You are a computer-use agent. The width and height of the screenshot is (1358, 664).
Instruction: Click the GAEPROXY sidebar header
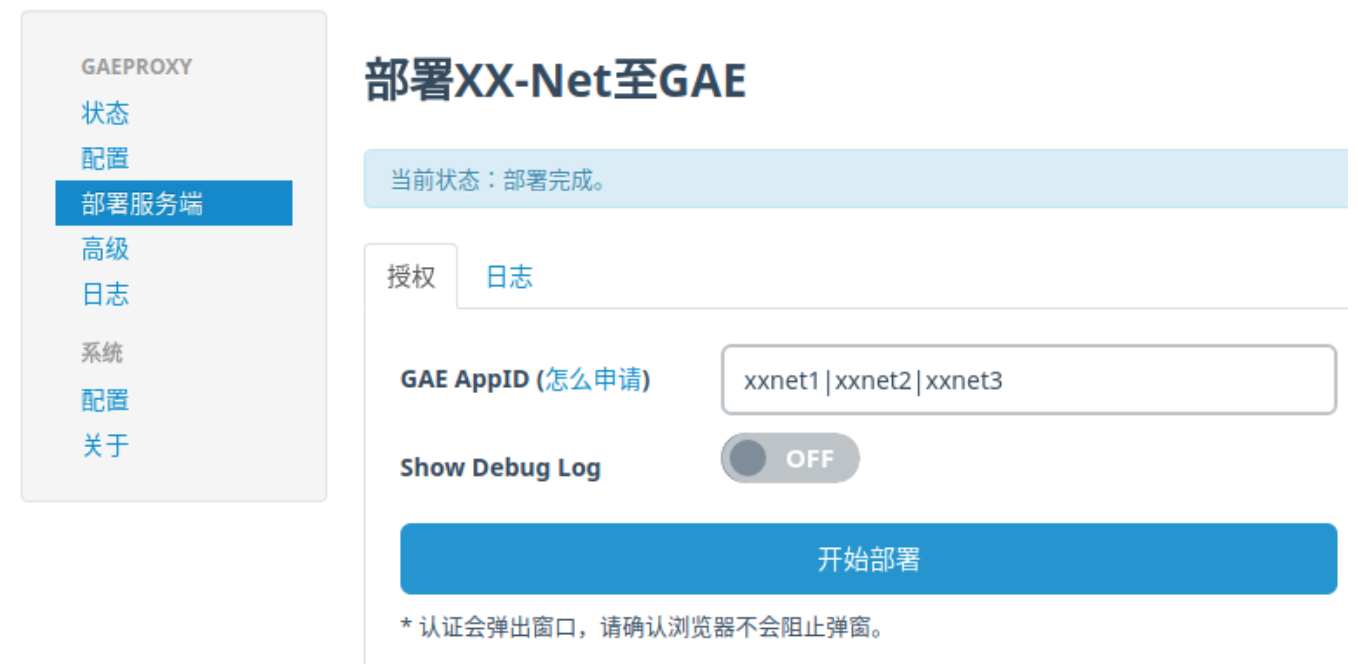tap(136, 67)
